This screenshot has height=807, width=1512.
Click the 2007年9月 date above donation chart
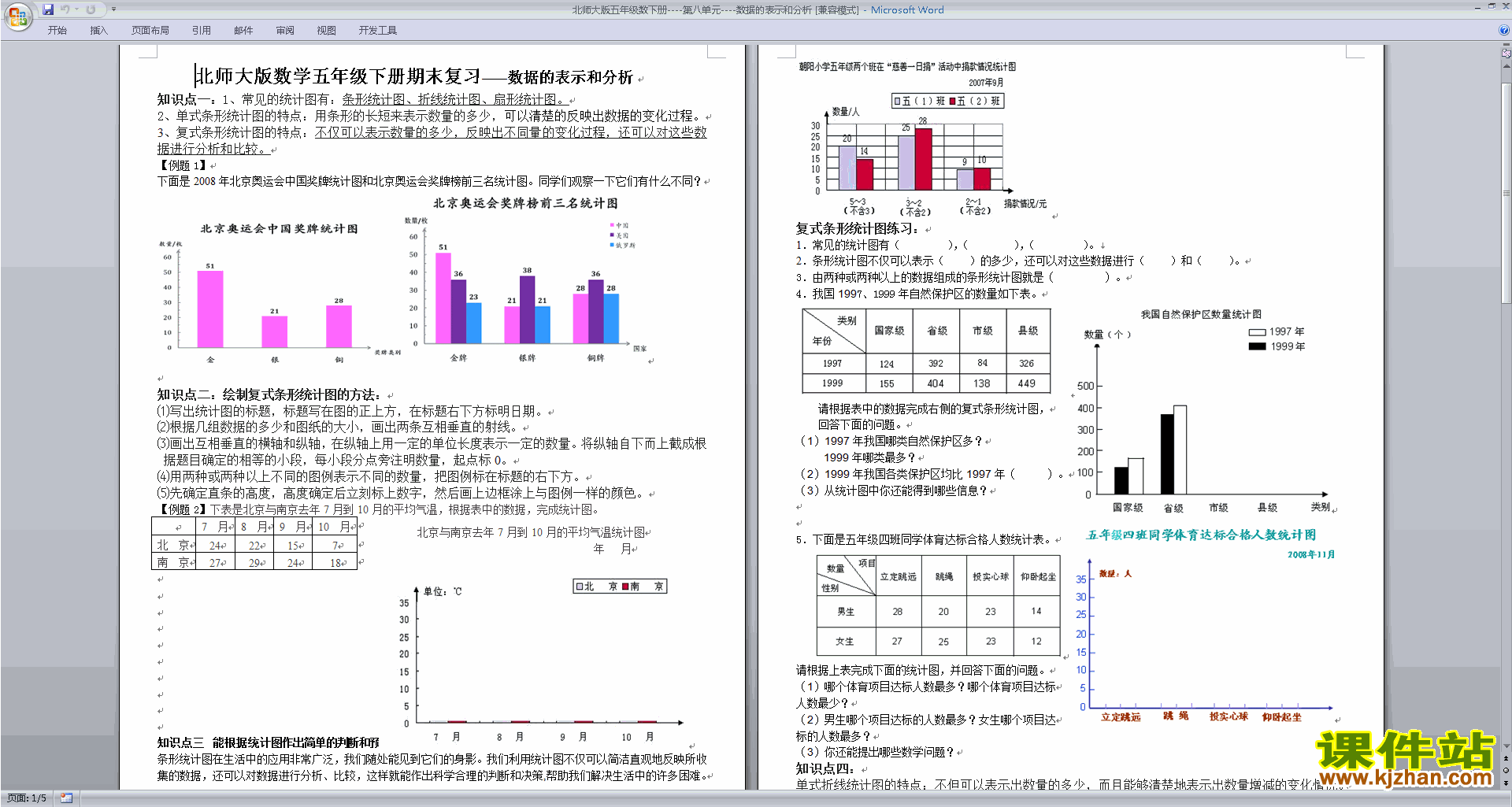[x=985, y=83]
